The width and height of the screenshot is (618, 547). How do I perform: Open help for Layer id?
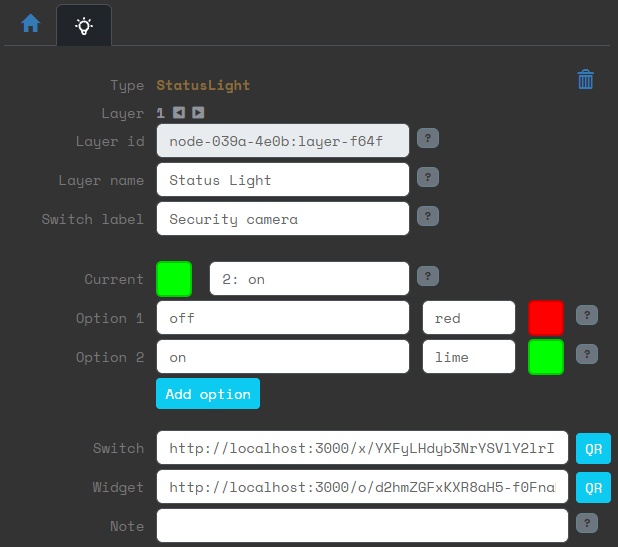click(x=428, y=139)
